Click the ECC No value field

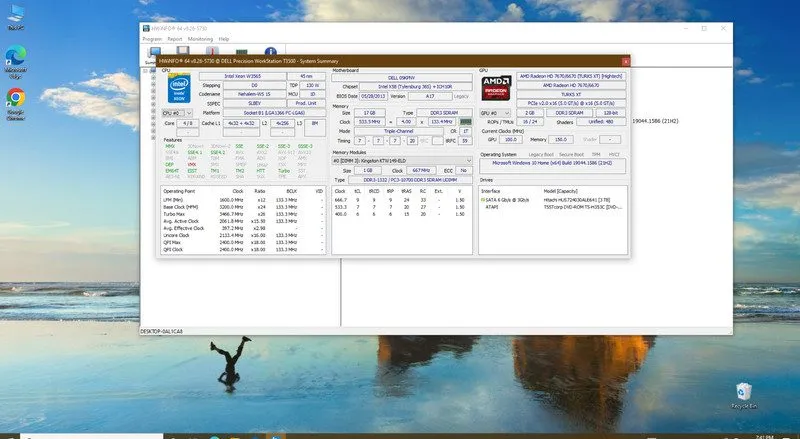point(463,170)
